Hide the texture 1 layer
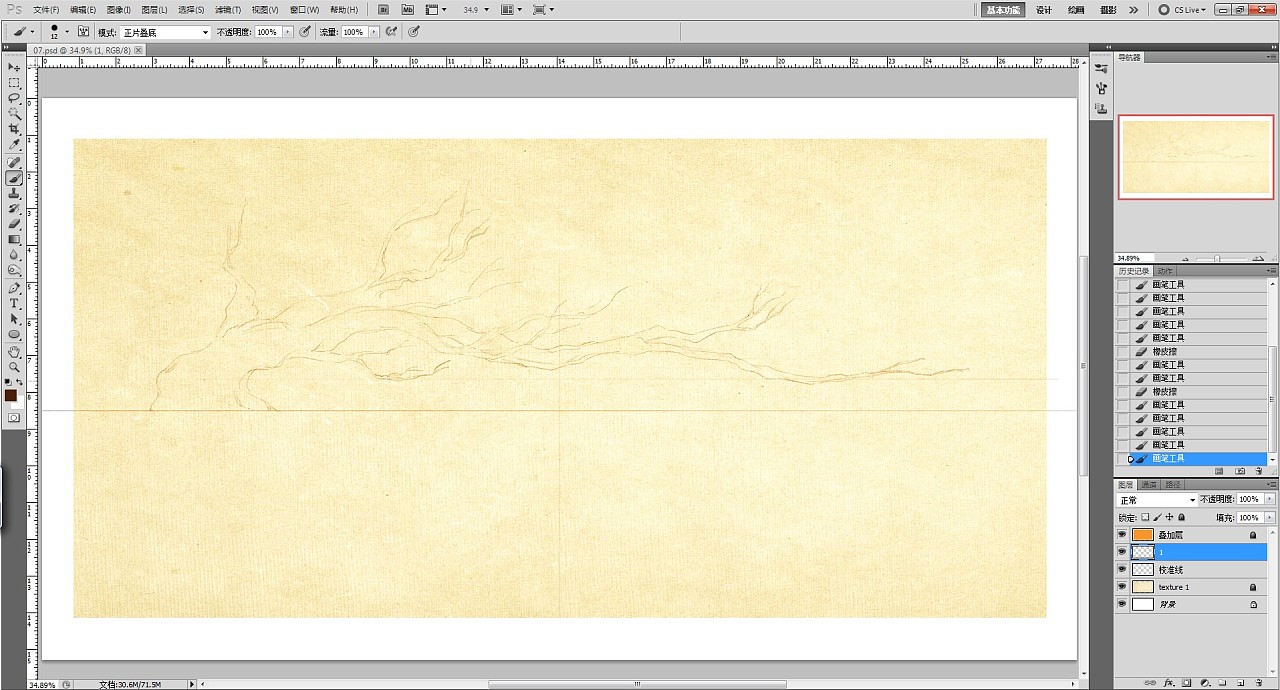1280x690 pixels. (x=1122, y=587)
